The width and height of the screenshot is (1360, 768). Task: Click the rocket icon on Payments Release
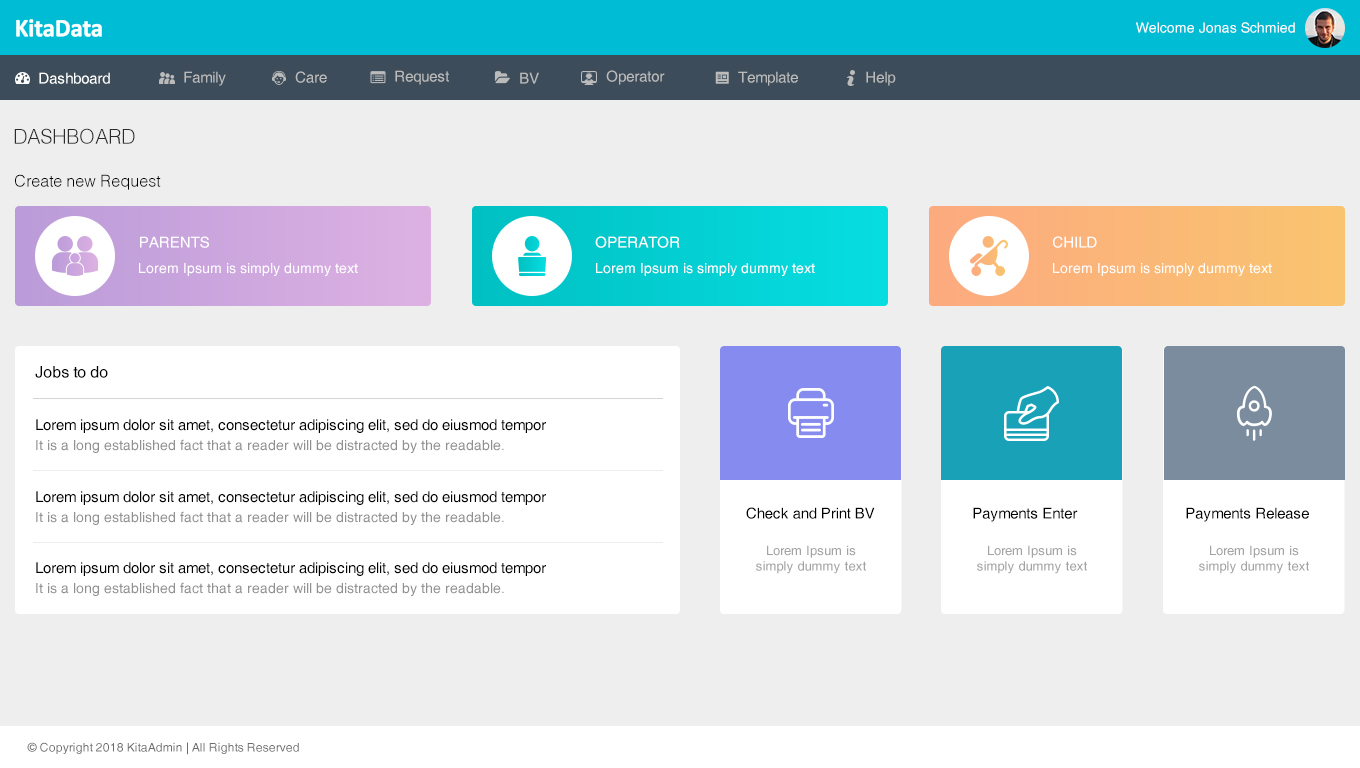pyautogui.click(x=1254, y=413)
